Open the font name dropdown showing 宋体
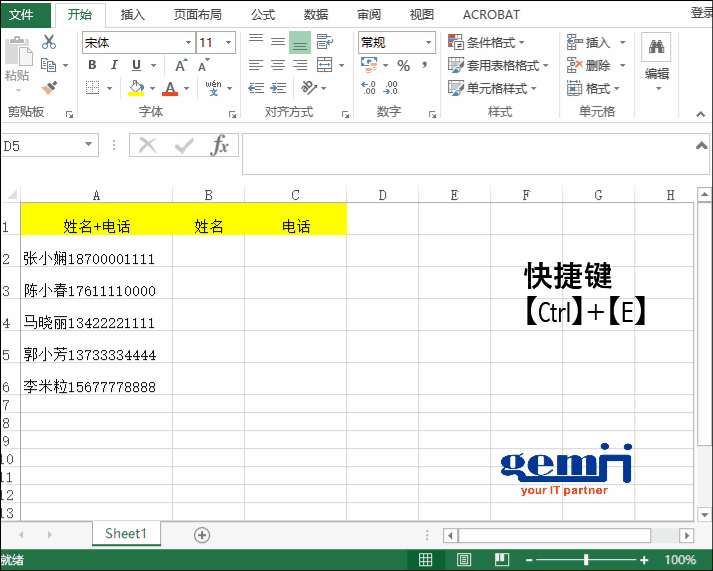This screenshot has height=571, width=713. click(x=188, y=43)
